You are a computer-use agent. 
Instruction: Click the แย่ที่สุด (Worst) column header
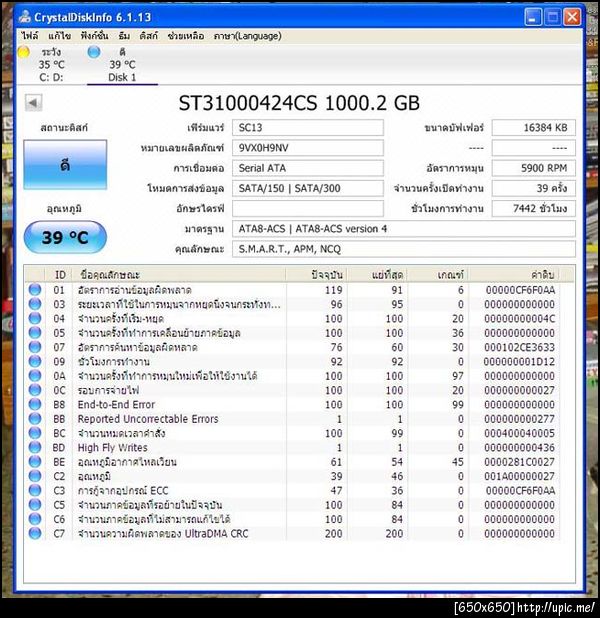378,275
